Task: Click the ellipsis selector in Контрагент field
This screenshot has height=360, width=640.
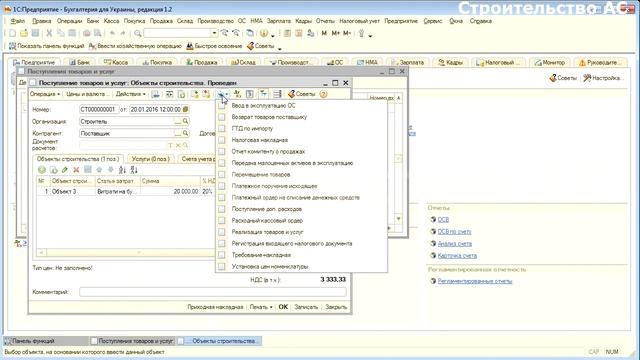Action: [x=178, y=133]
